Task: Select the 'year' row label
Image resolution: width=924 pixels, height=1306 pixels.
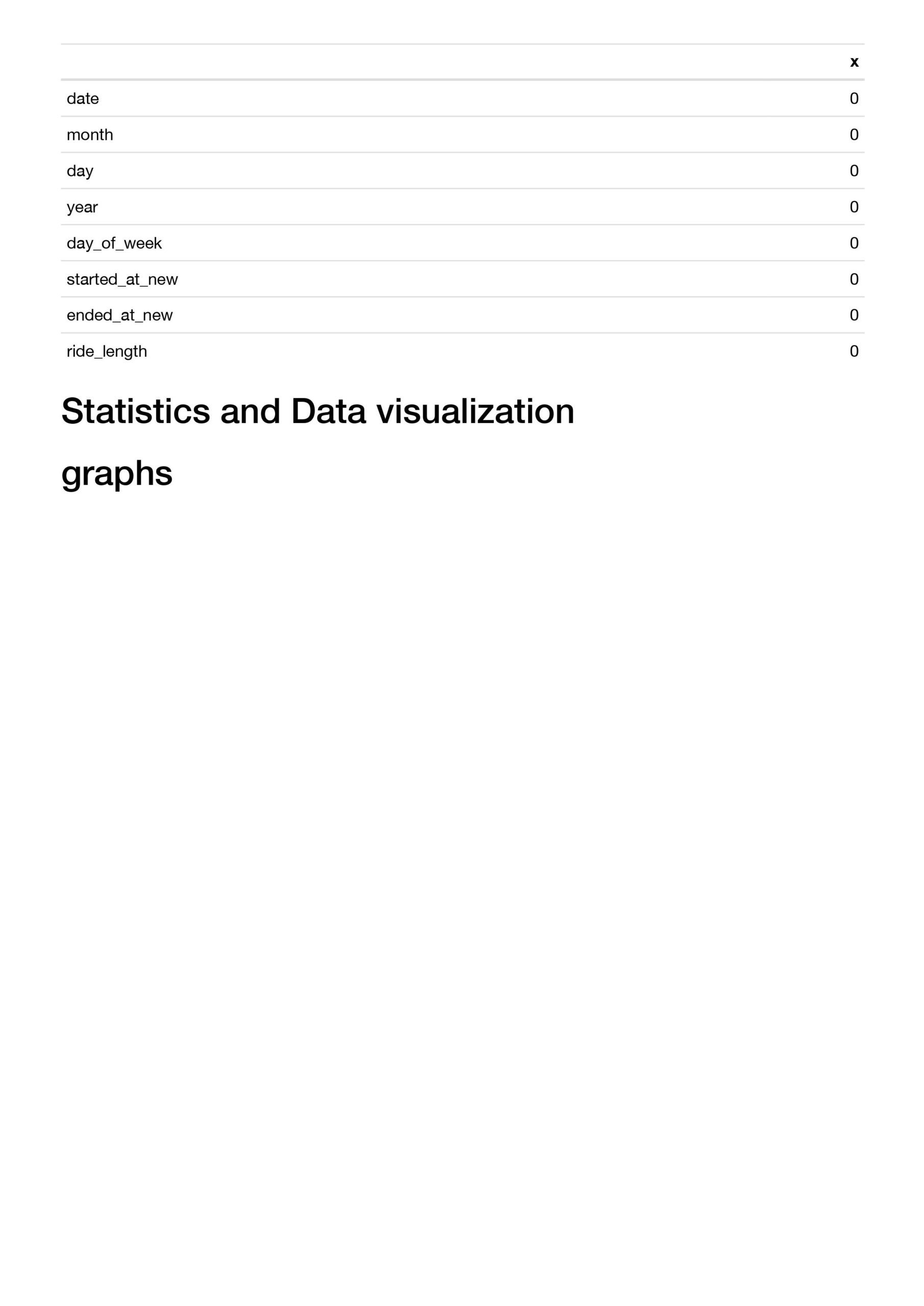Action: tap(82, 207)
